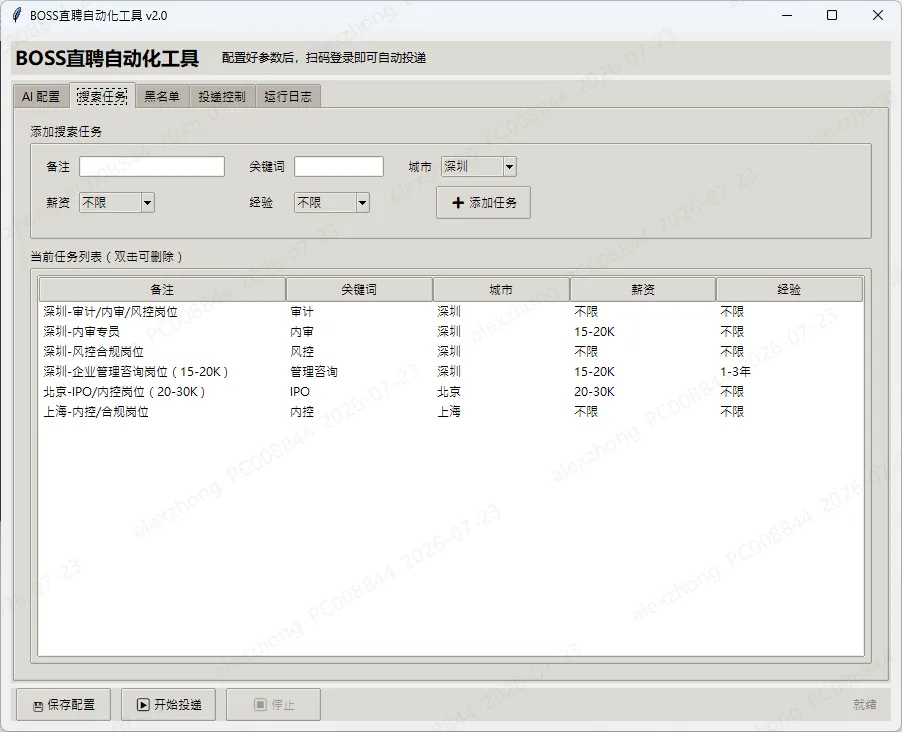902x732 pixels.
Task: Show the 运行日志 tab
Action: (x=288, y=97)
